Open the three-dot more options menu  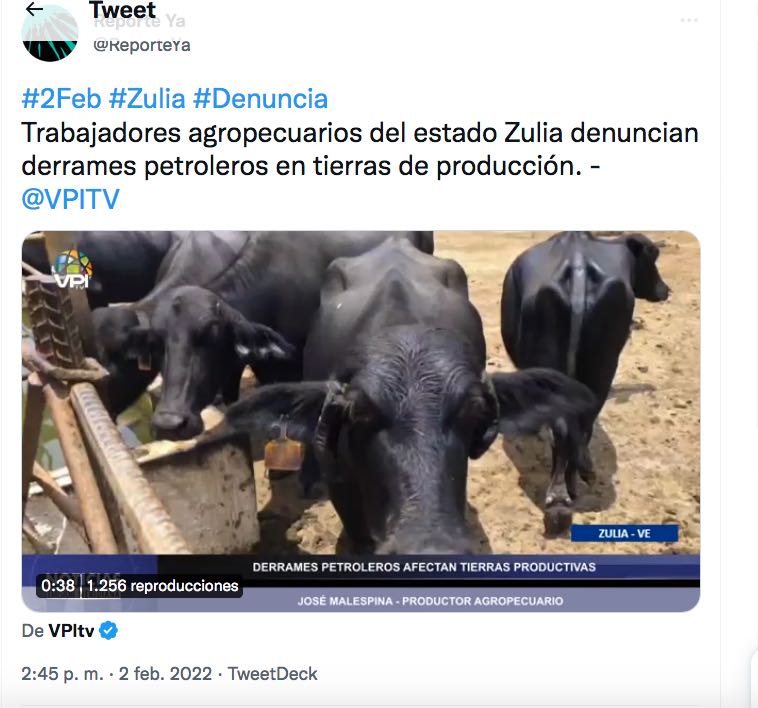(x=688, y=20)
